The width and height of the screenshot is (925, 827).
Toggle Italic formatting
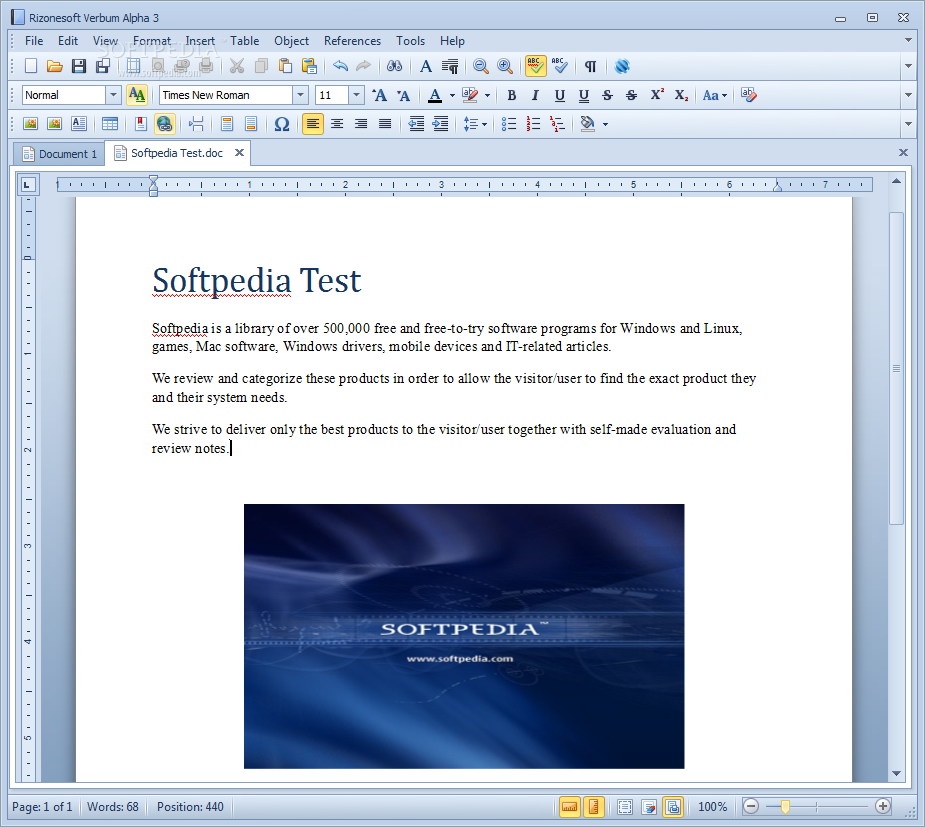pos(535,95)
